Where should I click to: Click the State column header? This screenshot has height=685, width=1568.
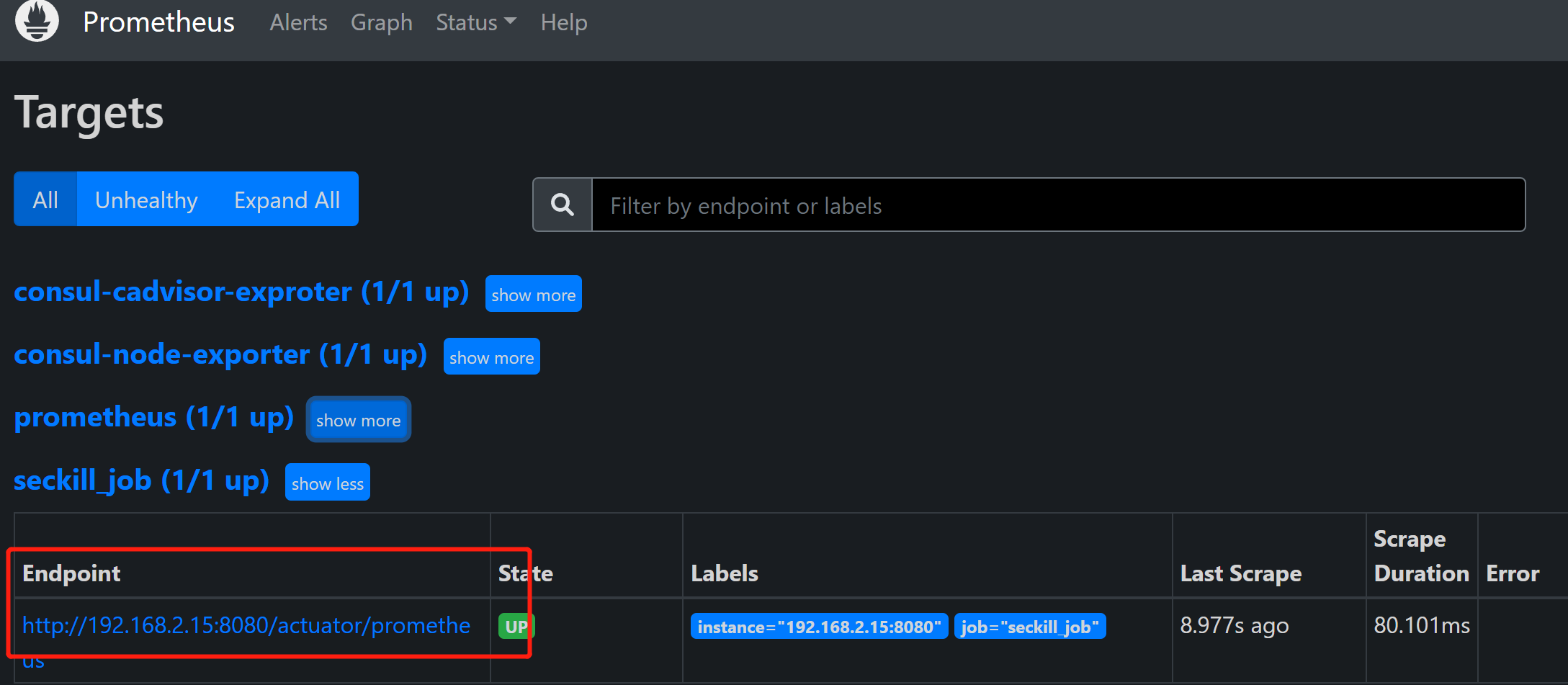coord(526,573)
